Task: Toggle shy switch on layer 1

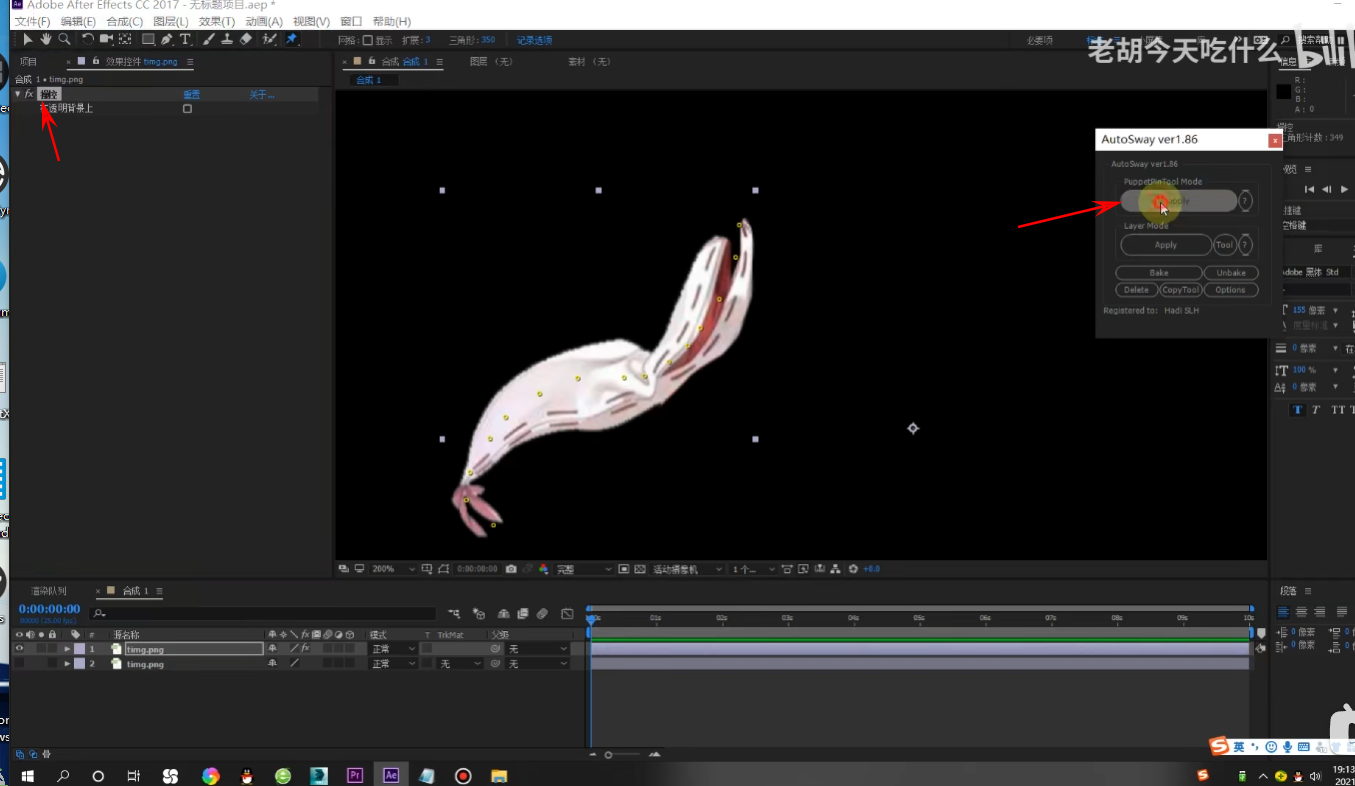Action: coord(271,649)
